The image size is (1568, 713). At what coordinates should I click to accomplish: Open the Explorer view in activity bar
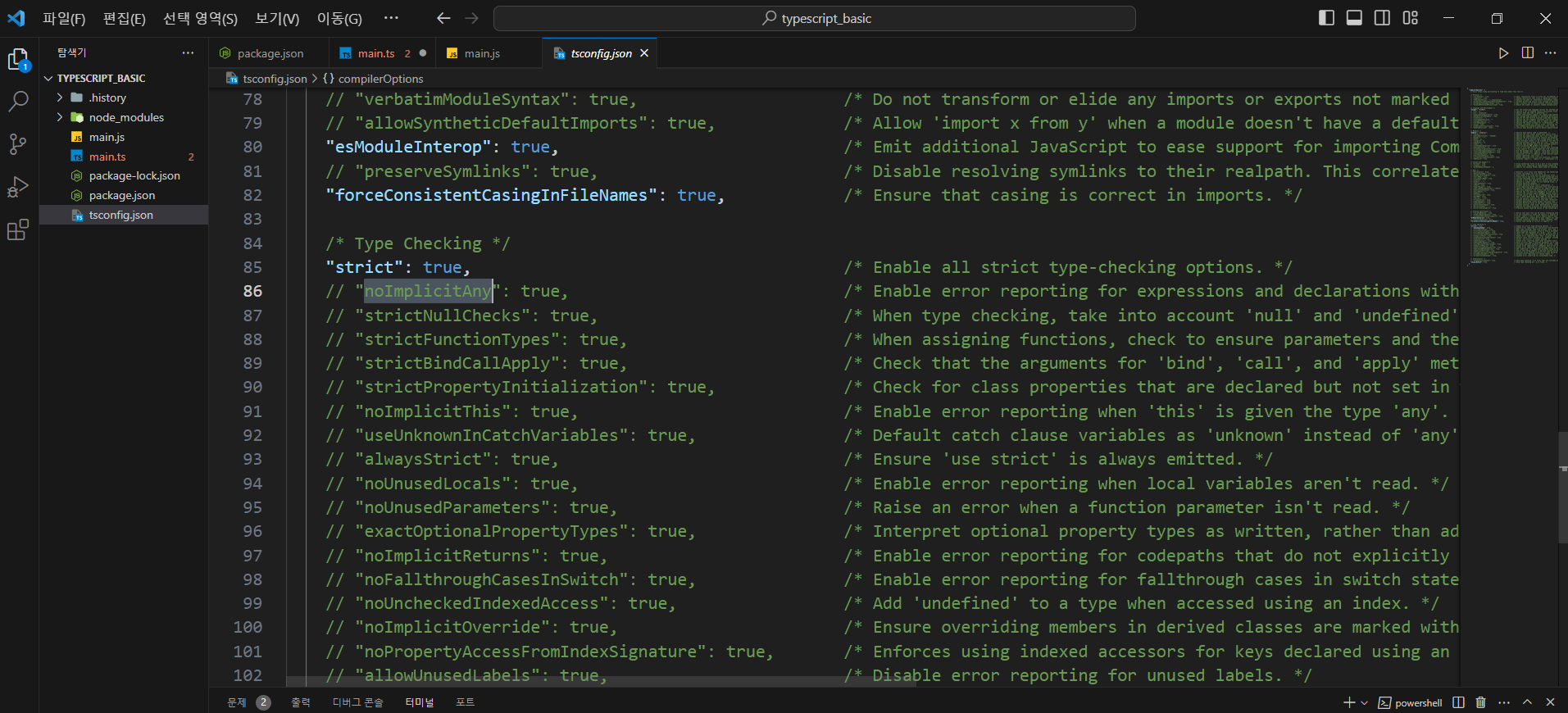pyautogui.click(x=18, y=60)
